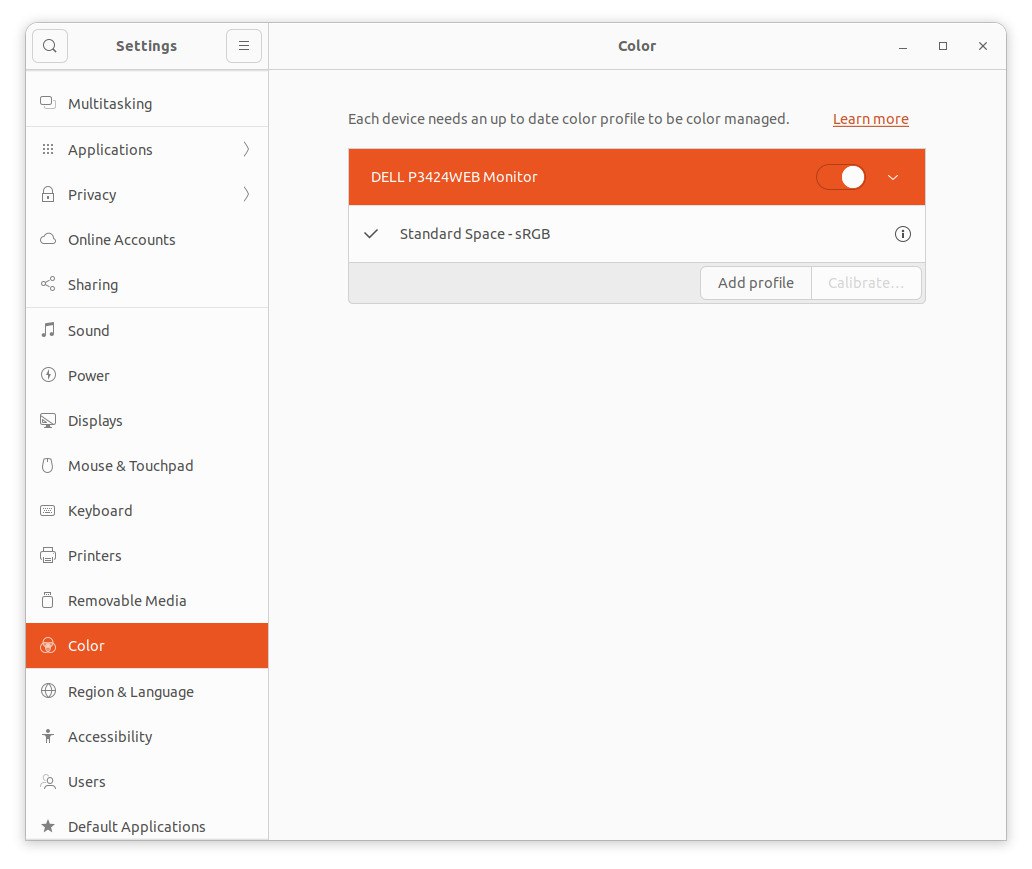Screen dimensions: 1032x869
Task: Select Region & Language in sidebar
Action: click(147, 691)
